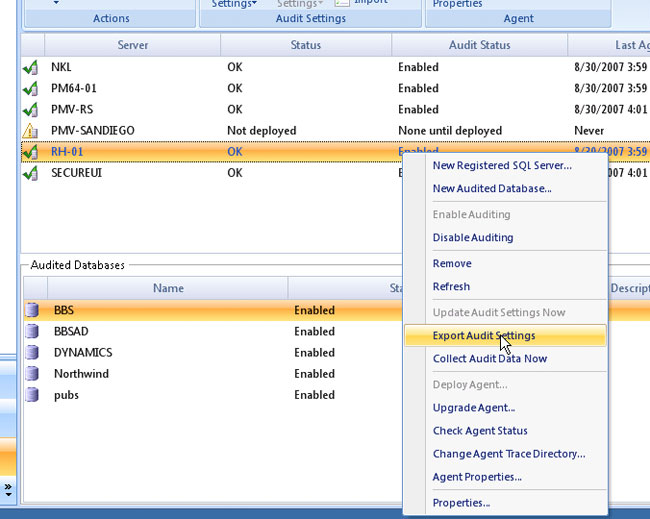The height and width of the screenshot is (519, 650).
Task: Choose Disable Auditing in the context menu
Action: (473, 238)
